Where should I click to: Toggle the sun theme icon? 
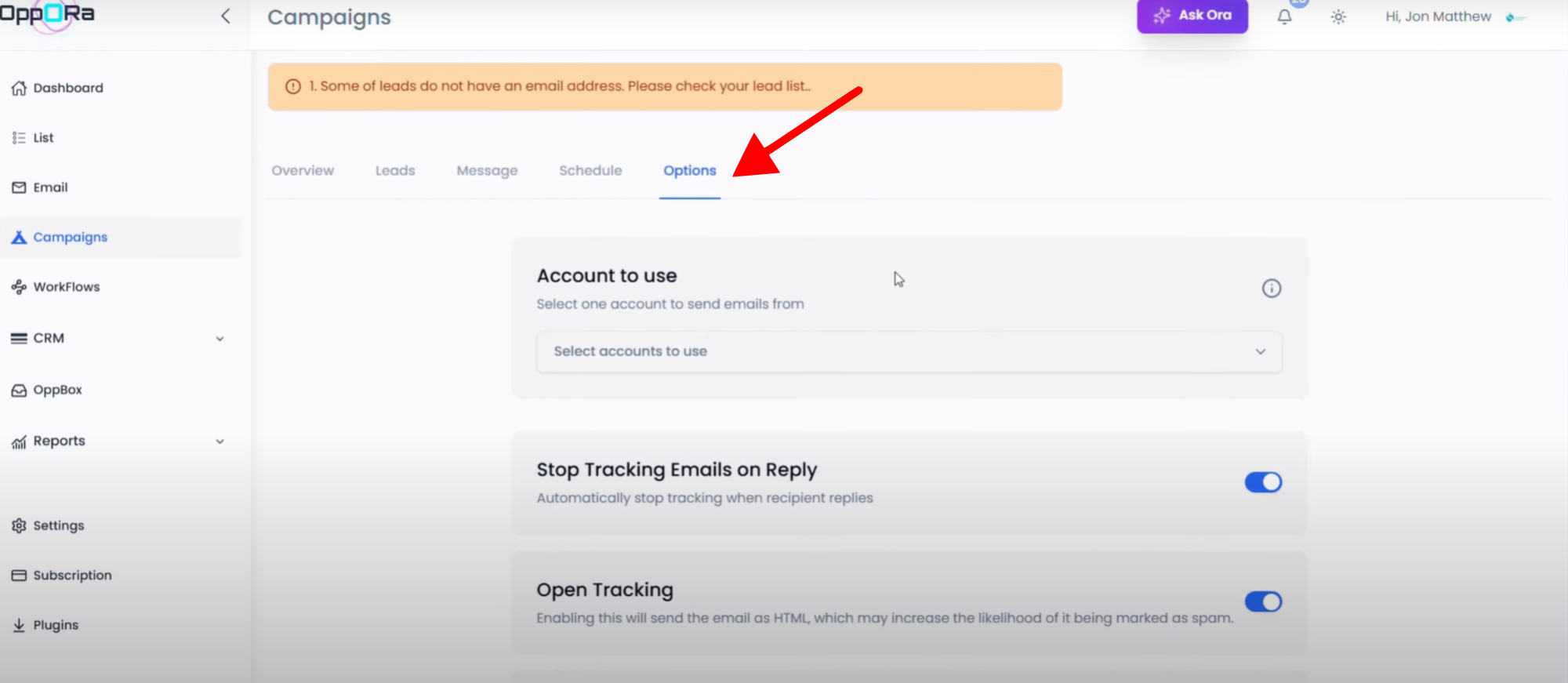[1338, 16]
